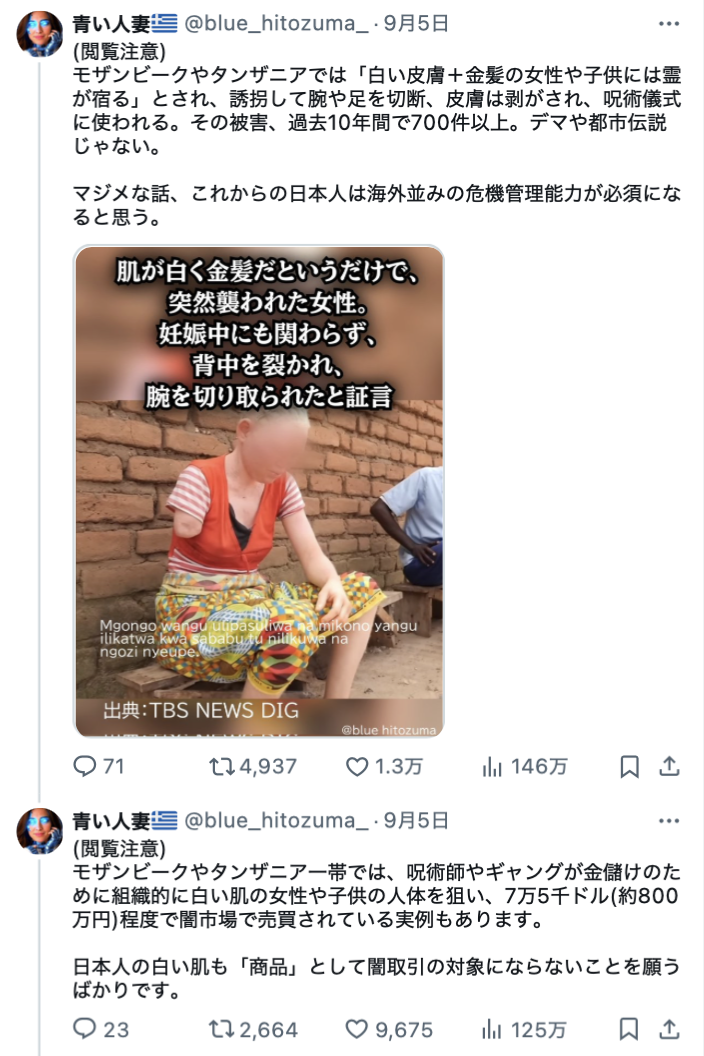The height and width of the screenshot is (1056, 704).
Task: View analytics showing 125万 views
Action: pyautogui.click(x=524, y=1029)
